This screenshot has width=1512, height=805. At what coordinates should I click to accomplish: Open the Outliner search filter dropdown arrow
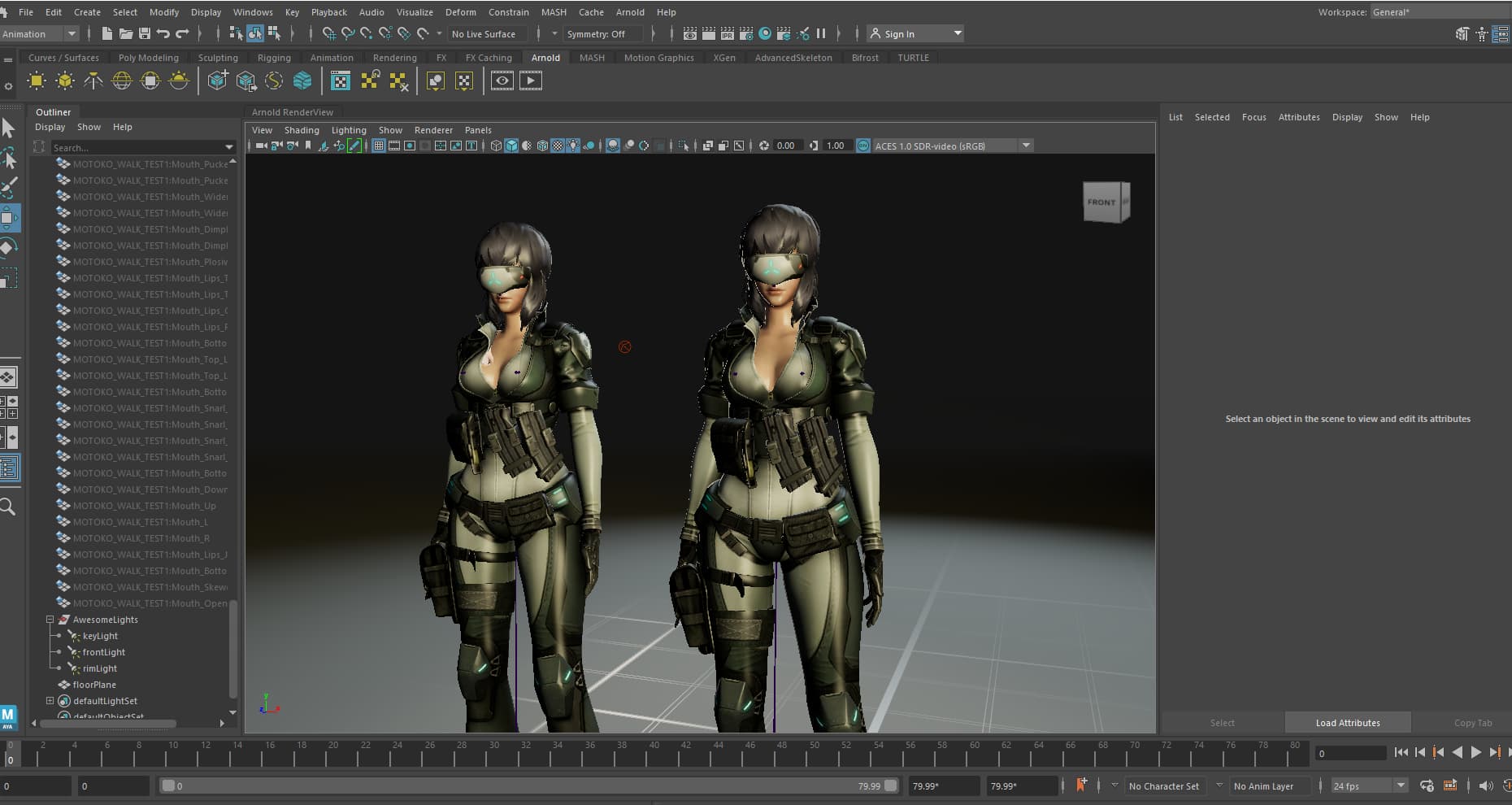pos(228,147)
